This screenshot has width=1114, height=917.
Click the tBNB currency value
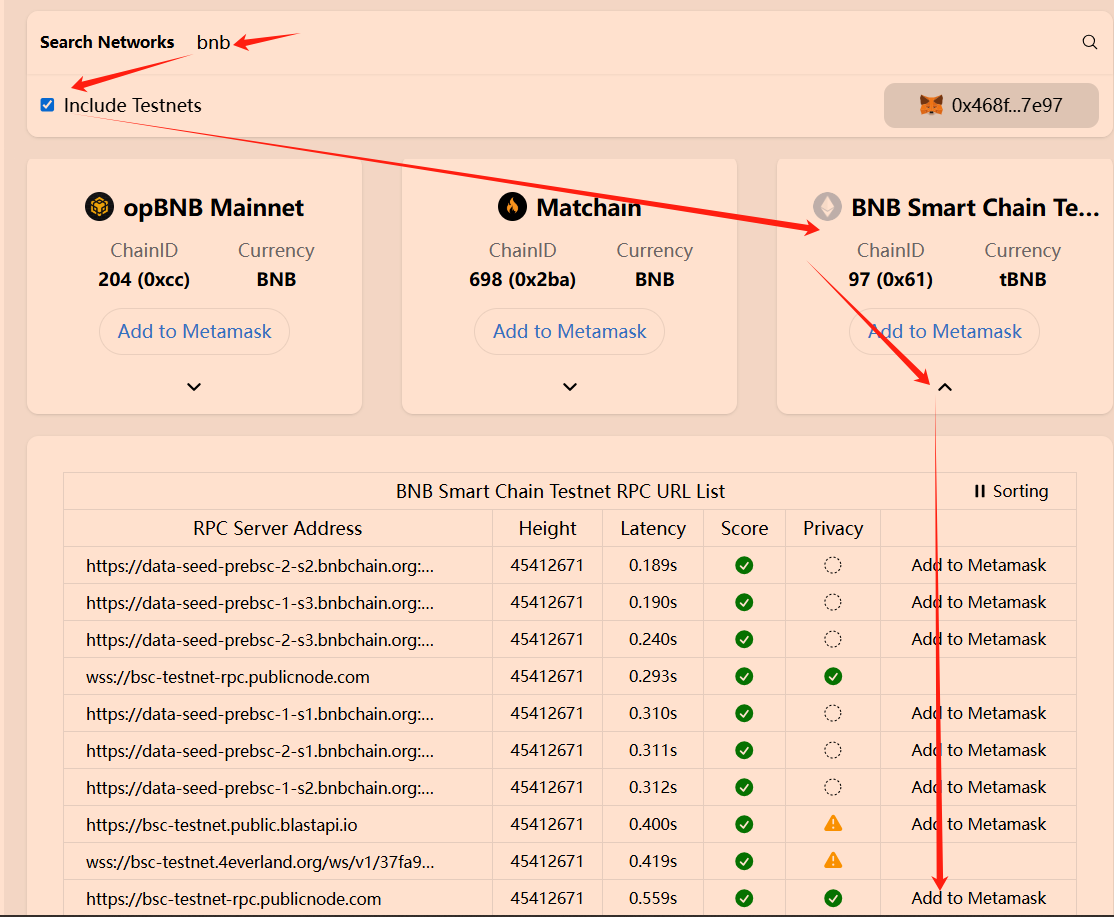[1022, 279]
